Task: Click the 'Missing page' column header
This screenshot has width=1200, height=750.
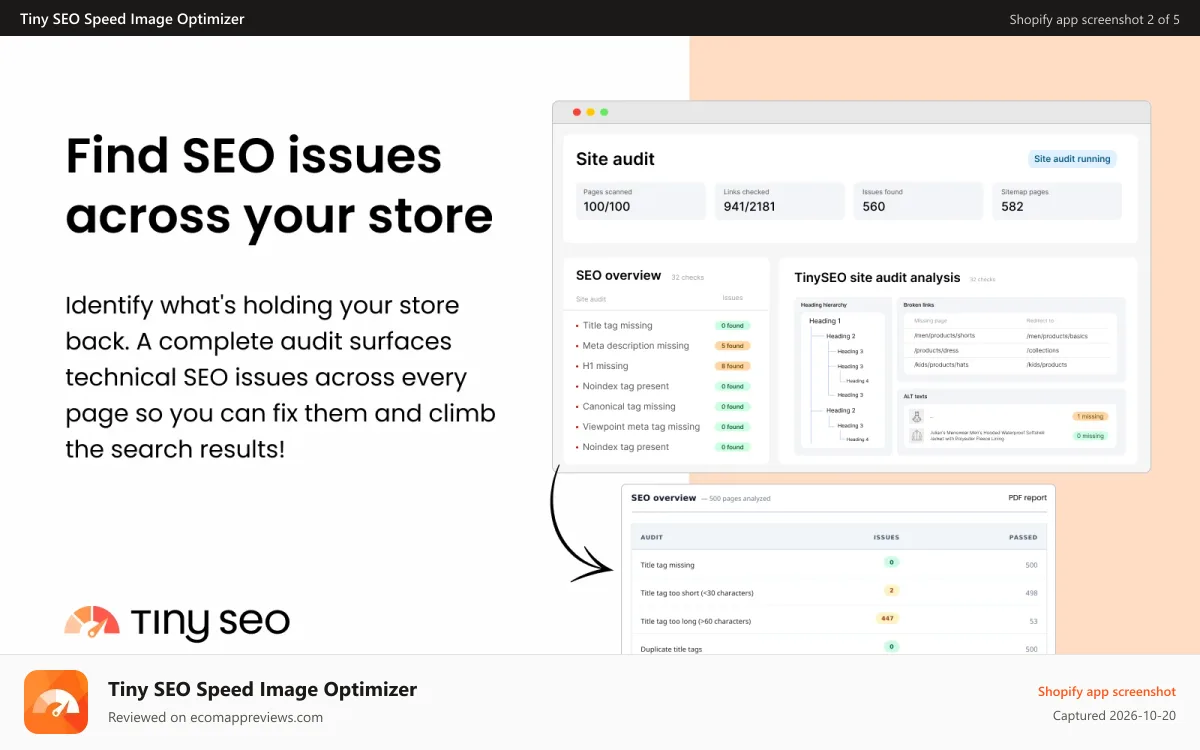Action: (930, 321)
